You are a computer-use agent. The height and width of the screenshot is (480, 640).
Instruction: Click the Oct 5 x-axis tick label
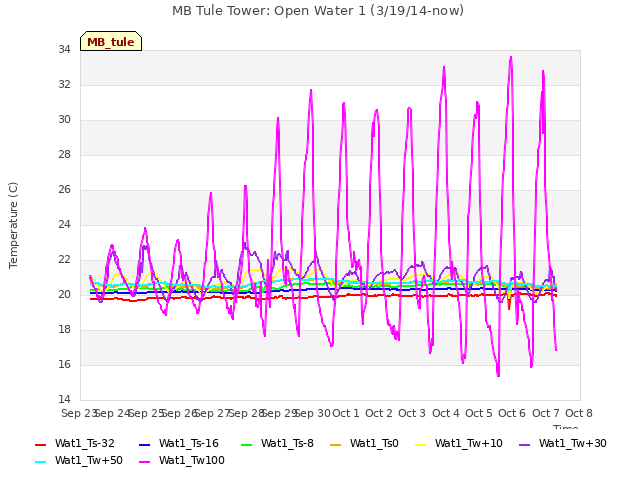coord(479,413)
